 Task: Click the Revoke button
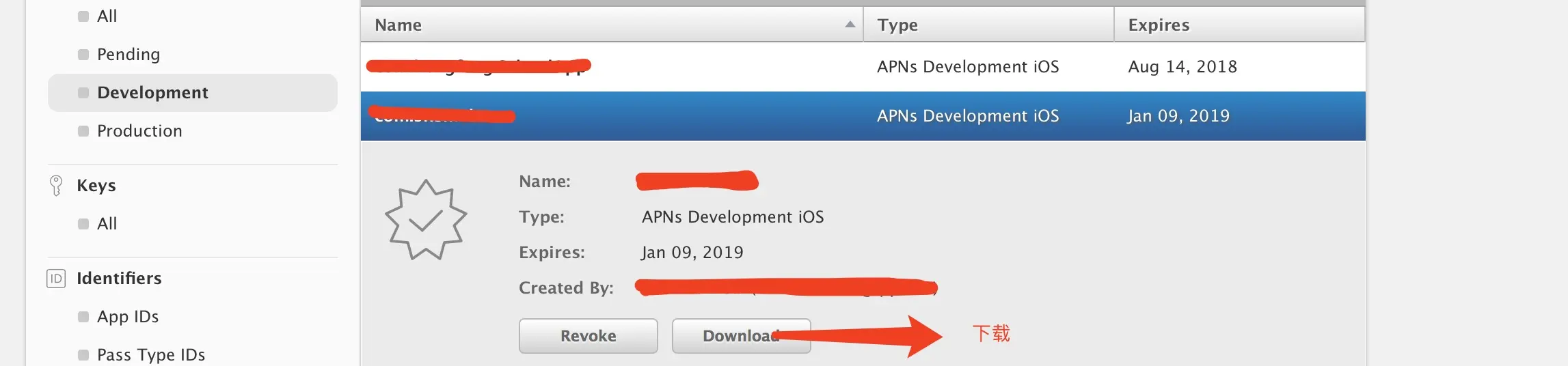(588, 336)
